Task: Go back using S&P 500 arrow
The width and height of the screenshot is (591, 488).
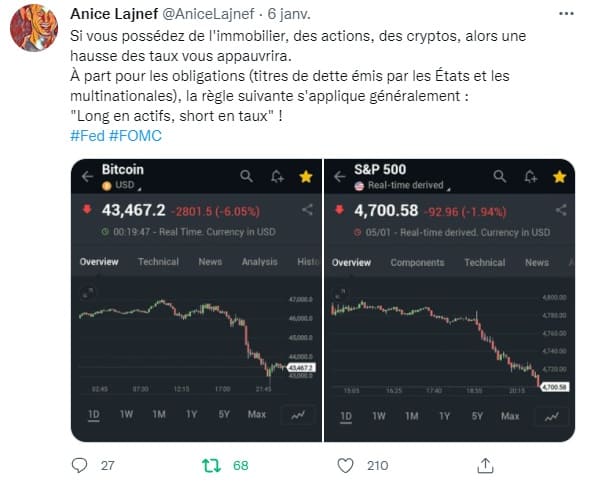Action: point(340,176)
